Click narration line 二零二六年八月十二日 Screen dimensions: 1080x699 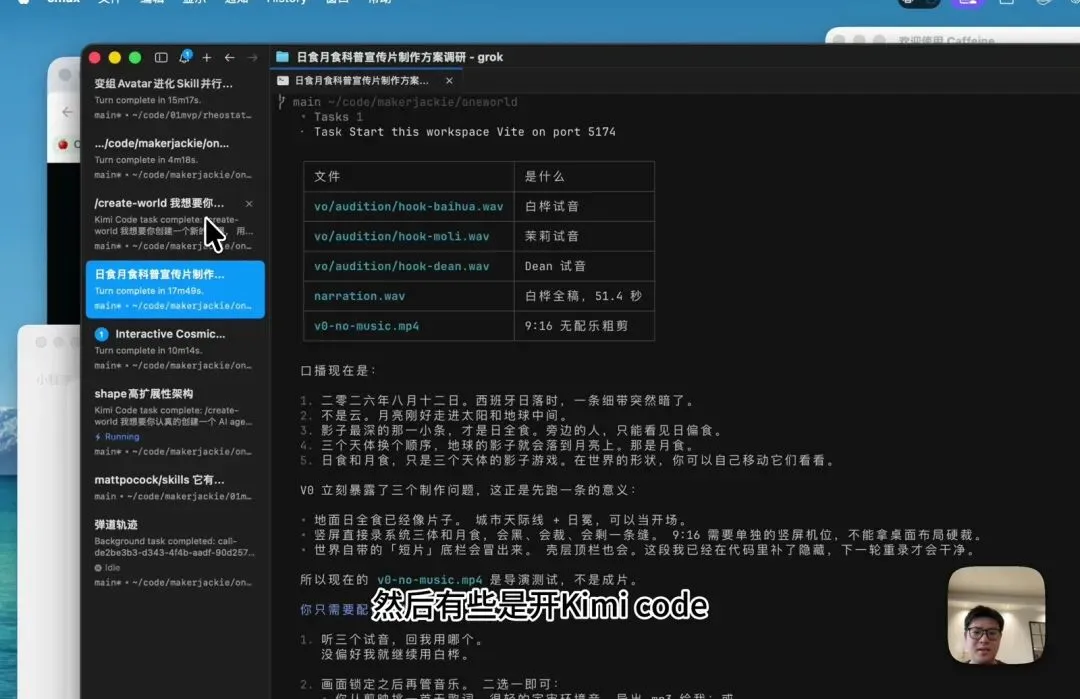click(x=508, y=401)
